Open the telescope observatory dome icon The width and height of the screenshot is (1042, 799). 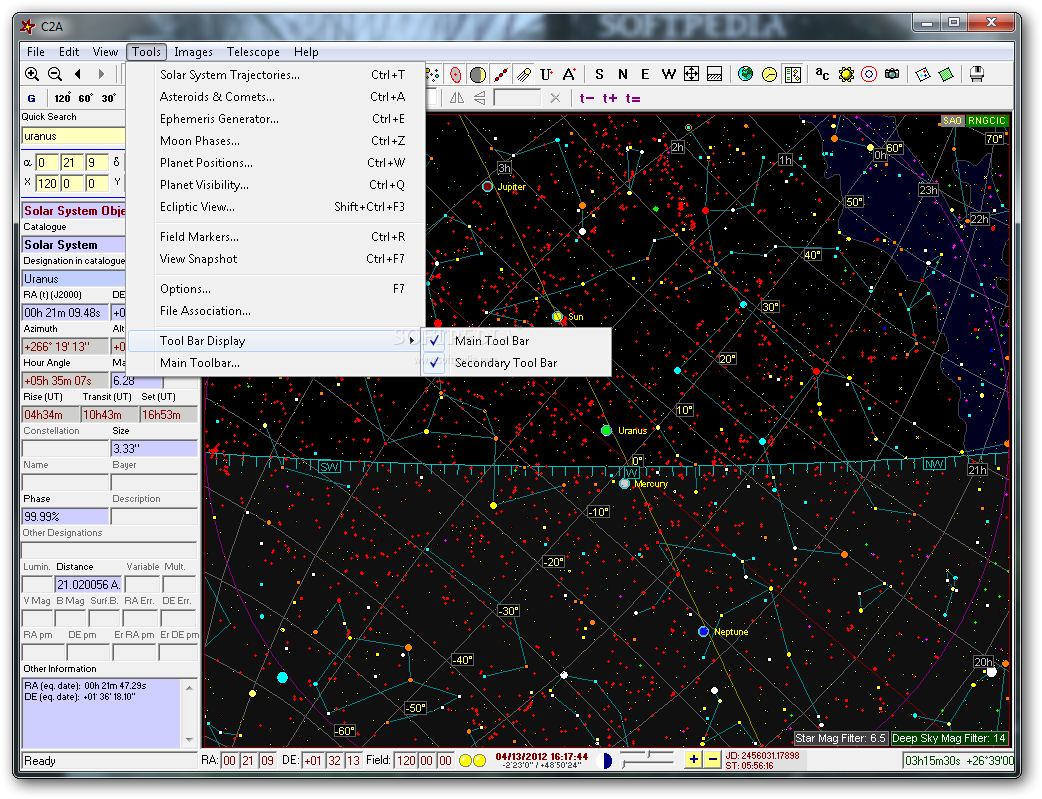(976, 74)
